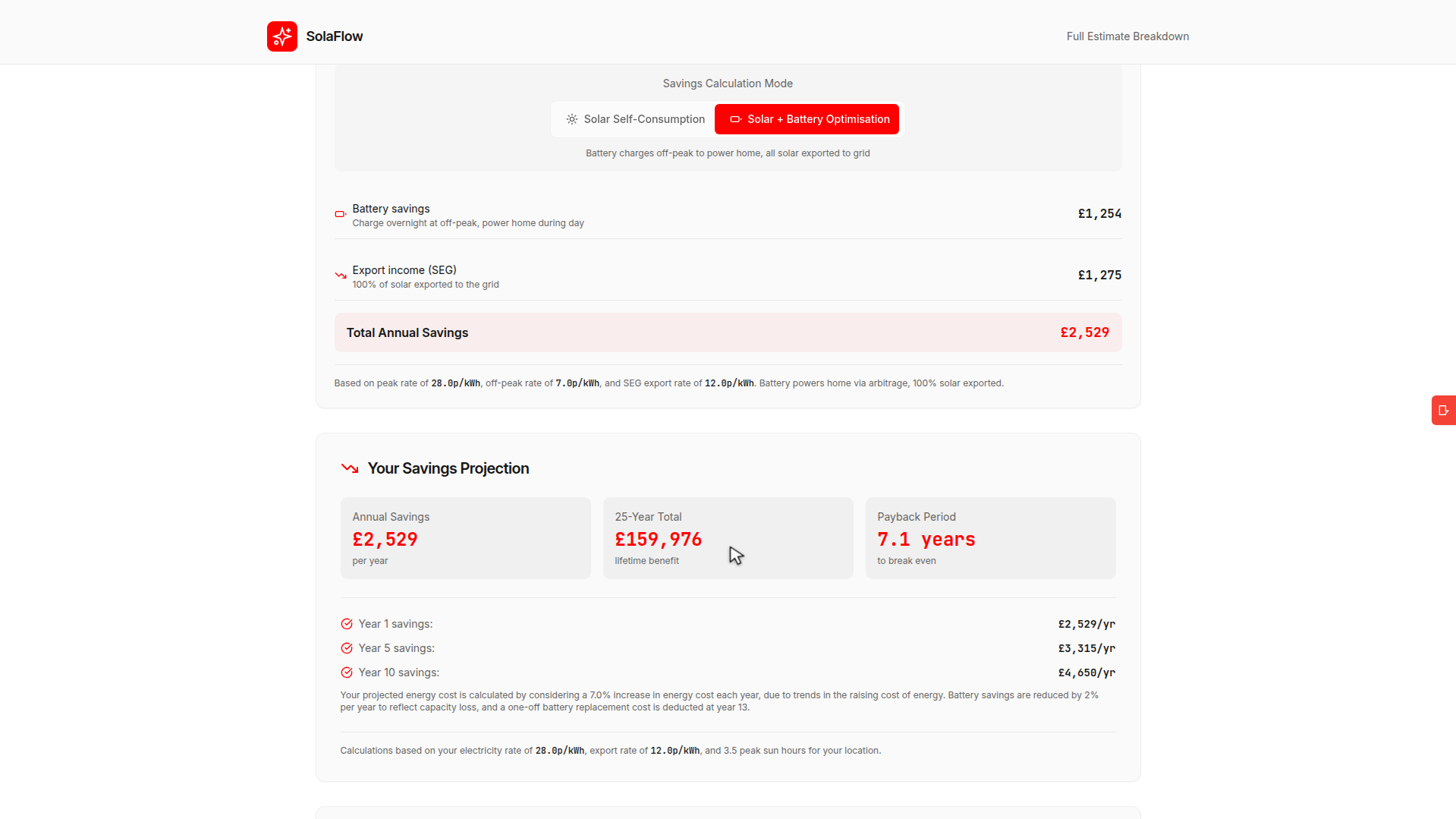Click the 'Year 5 savings:' label
The width and height of the screenshot is (1456, 819).
397,648
